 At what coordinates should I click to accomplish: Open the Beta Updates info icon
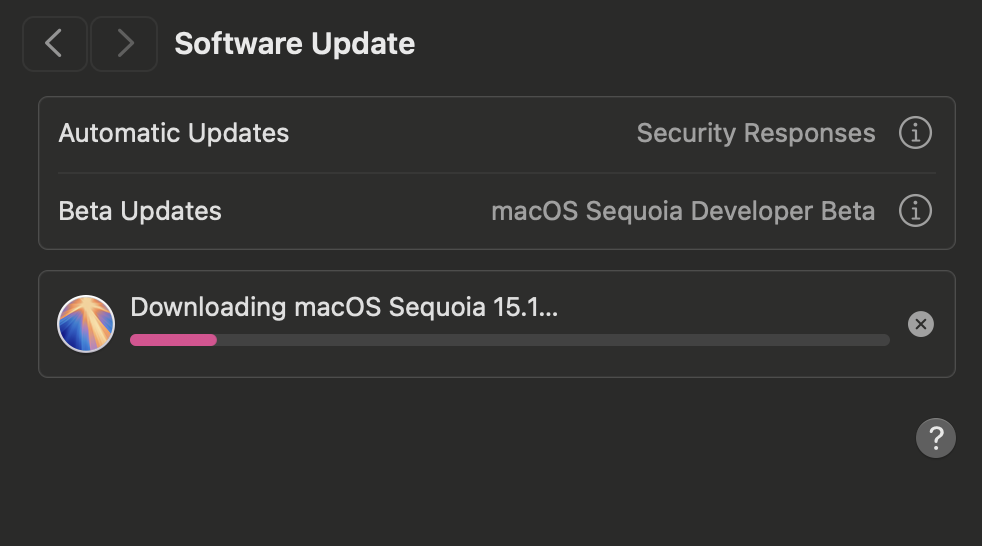[915, 211]
